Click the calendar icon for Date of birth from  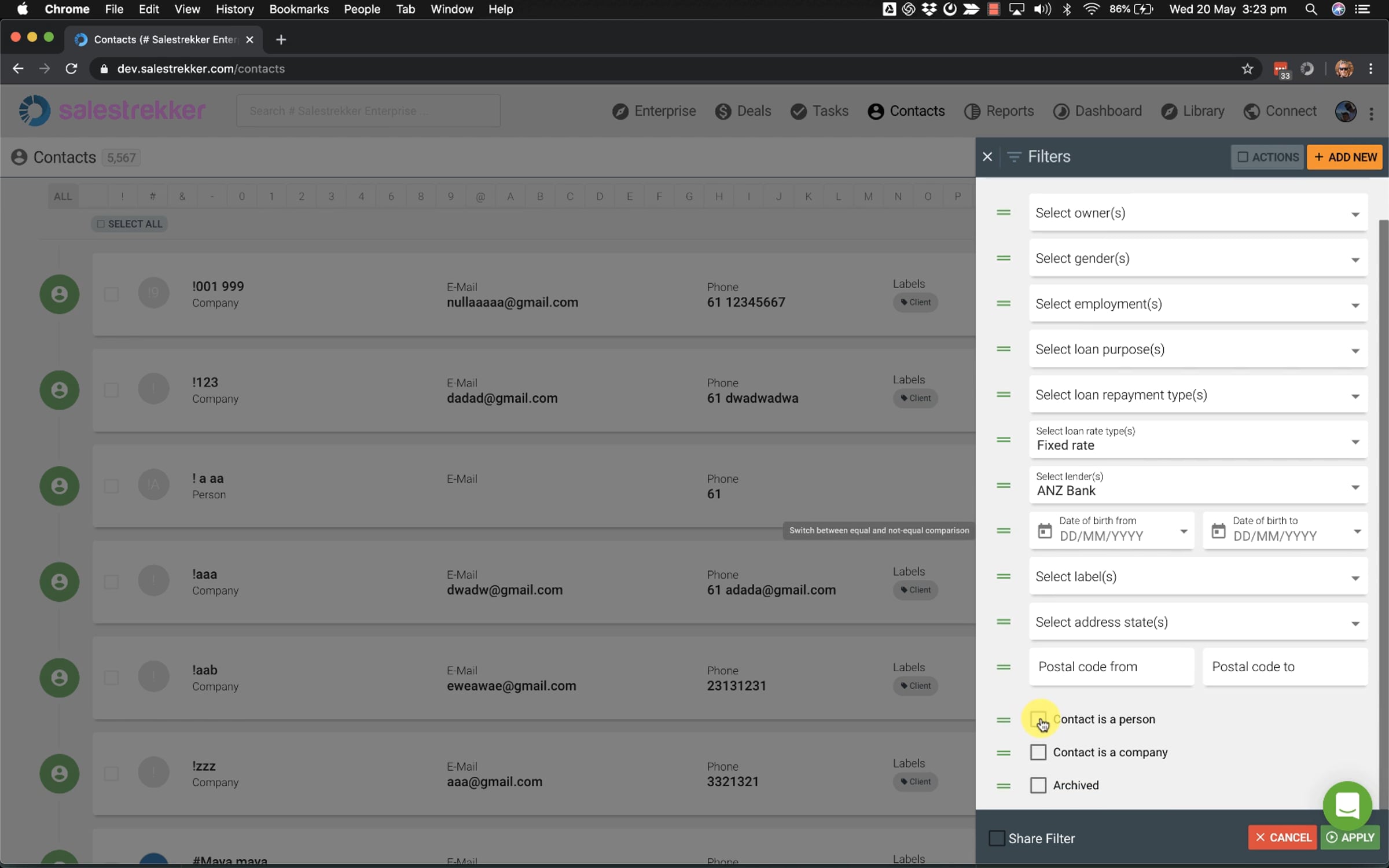[1044, 530]
